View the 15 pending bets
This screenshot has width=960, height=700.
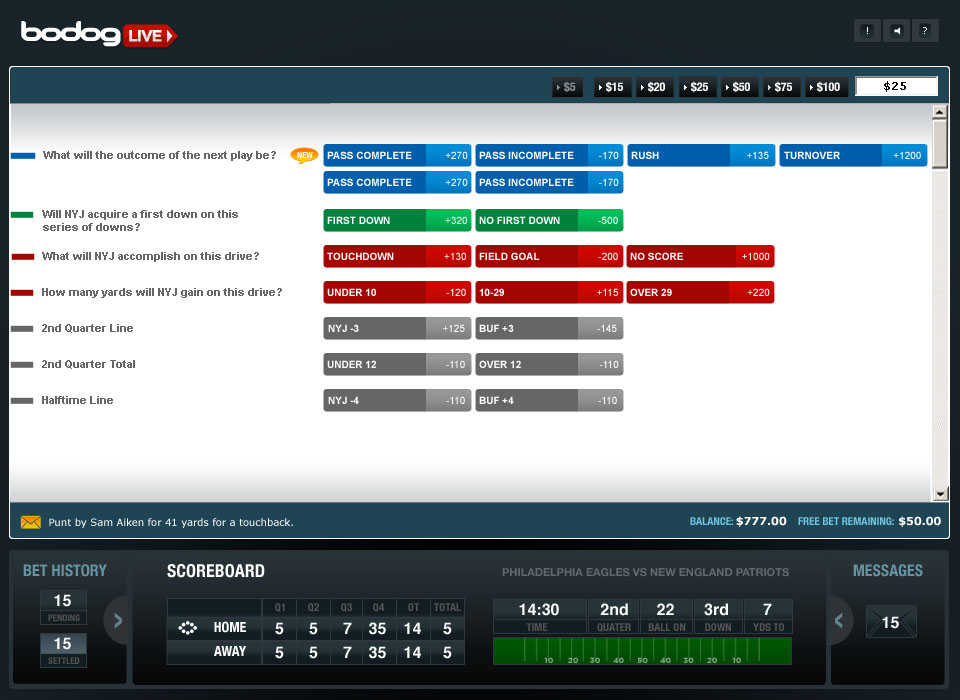[63, 607]
